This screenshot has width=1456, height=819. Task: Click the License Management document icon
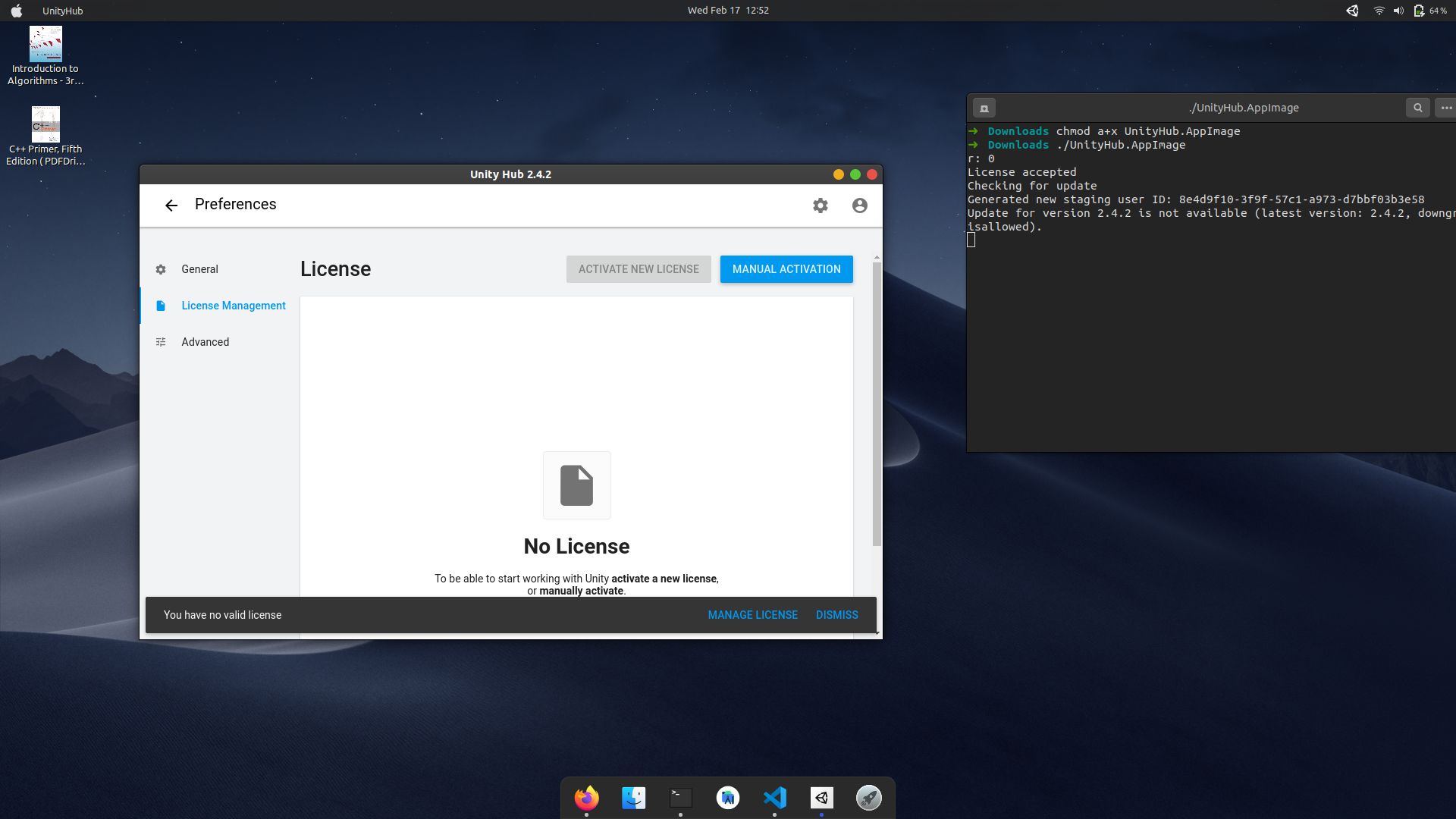click(161, 306)
